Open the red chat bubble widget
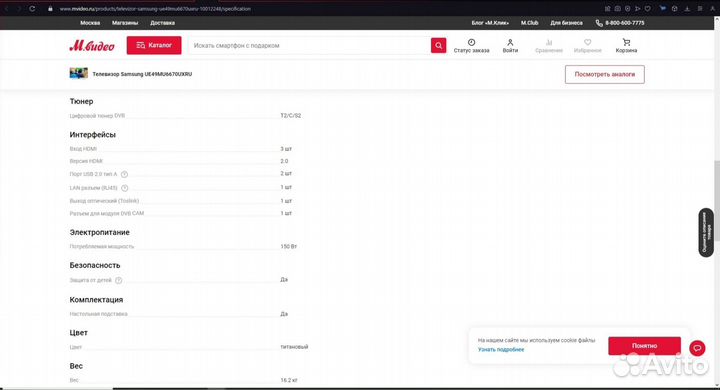 pos(697,348)
